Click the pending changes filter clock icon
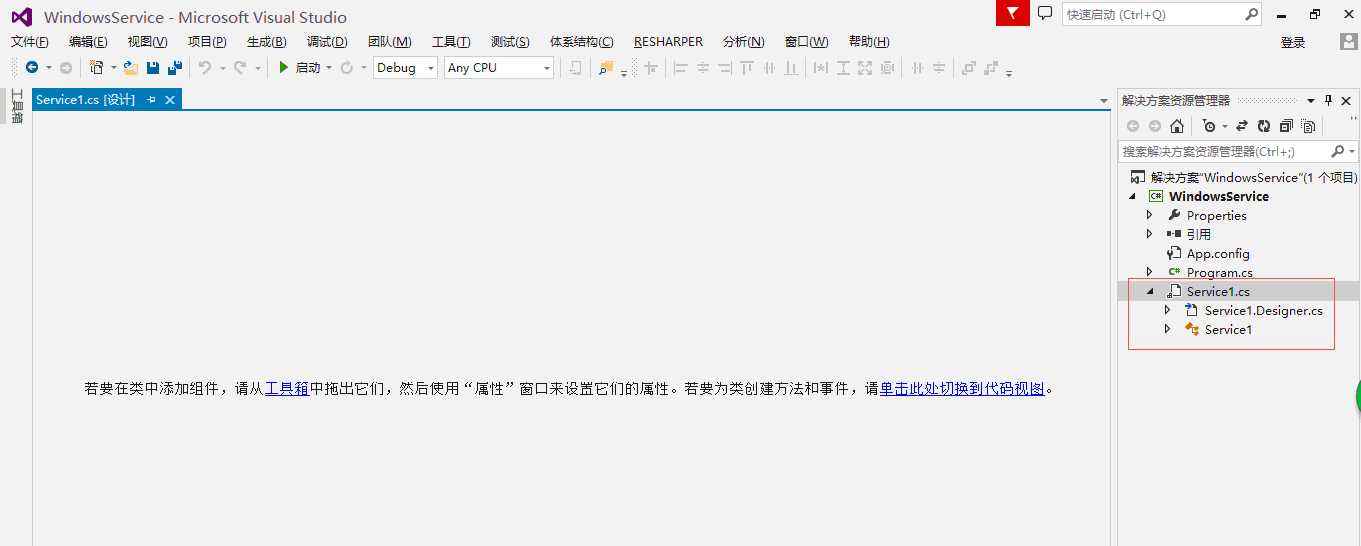 1209,126
